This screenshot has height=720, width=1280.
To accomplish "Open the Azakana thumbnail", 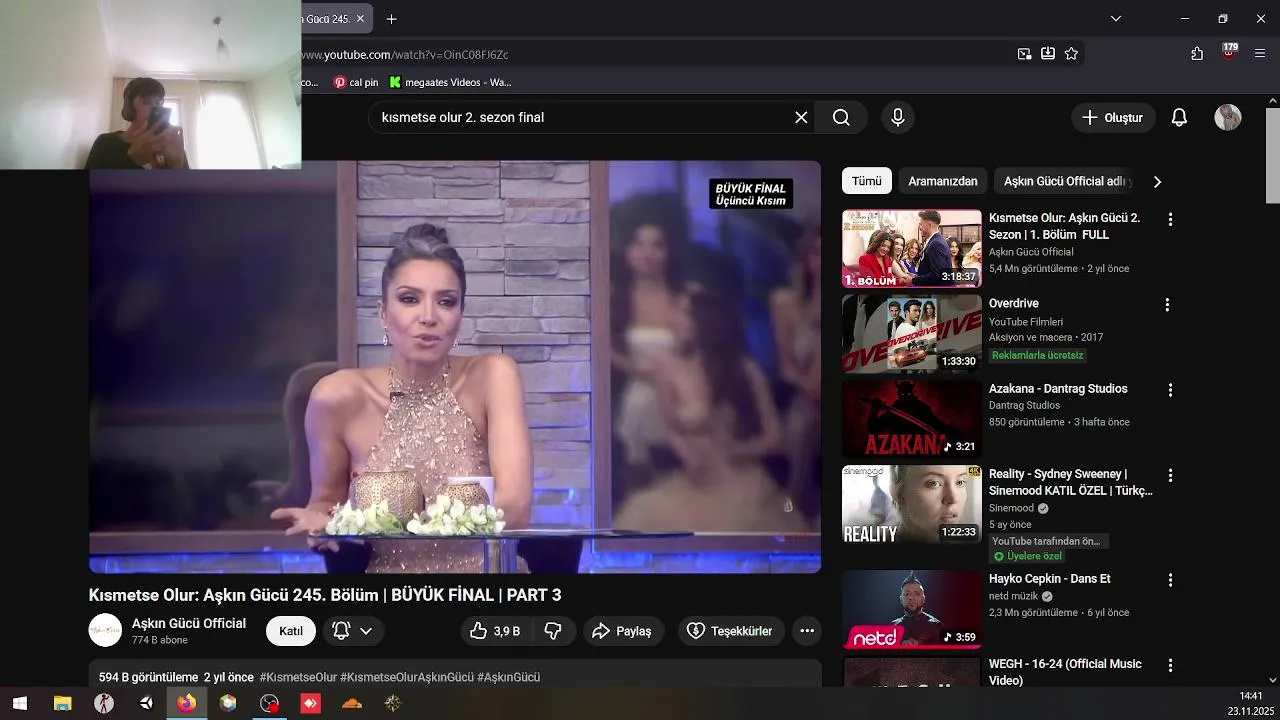I will [912, 418].
